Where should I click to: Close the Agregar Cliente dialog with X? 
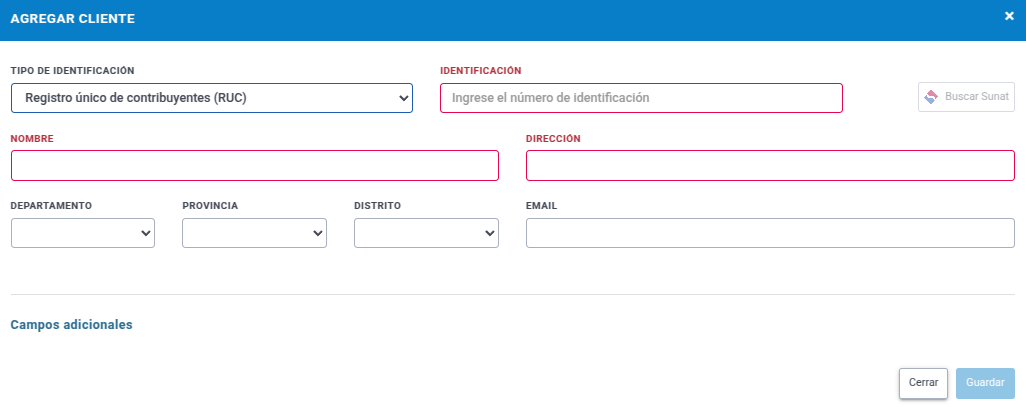click(1009, 16)
